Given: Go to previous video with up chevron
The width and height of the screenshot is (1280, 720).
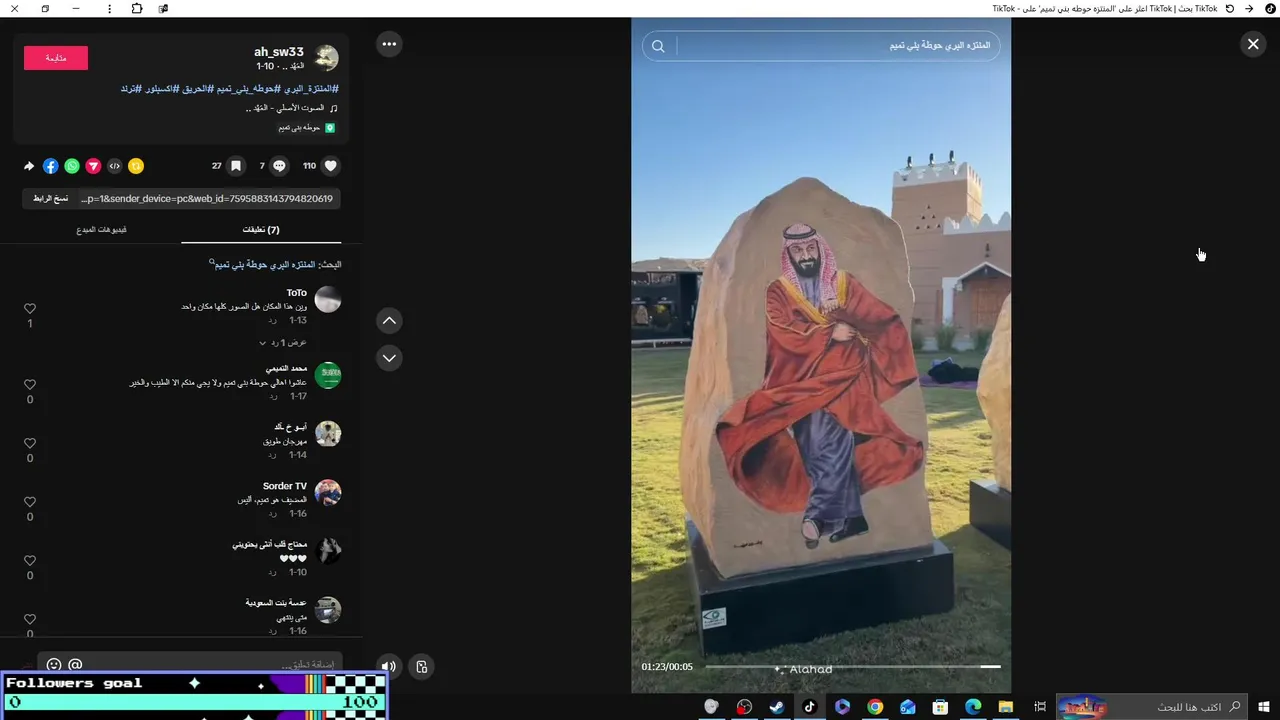Looking at the screenshot, I should point(389,321).
